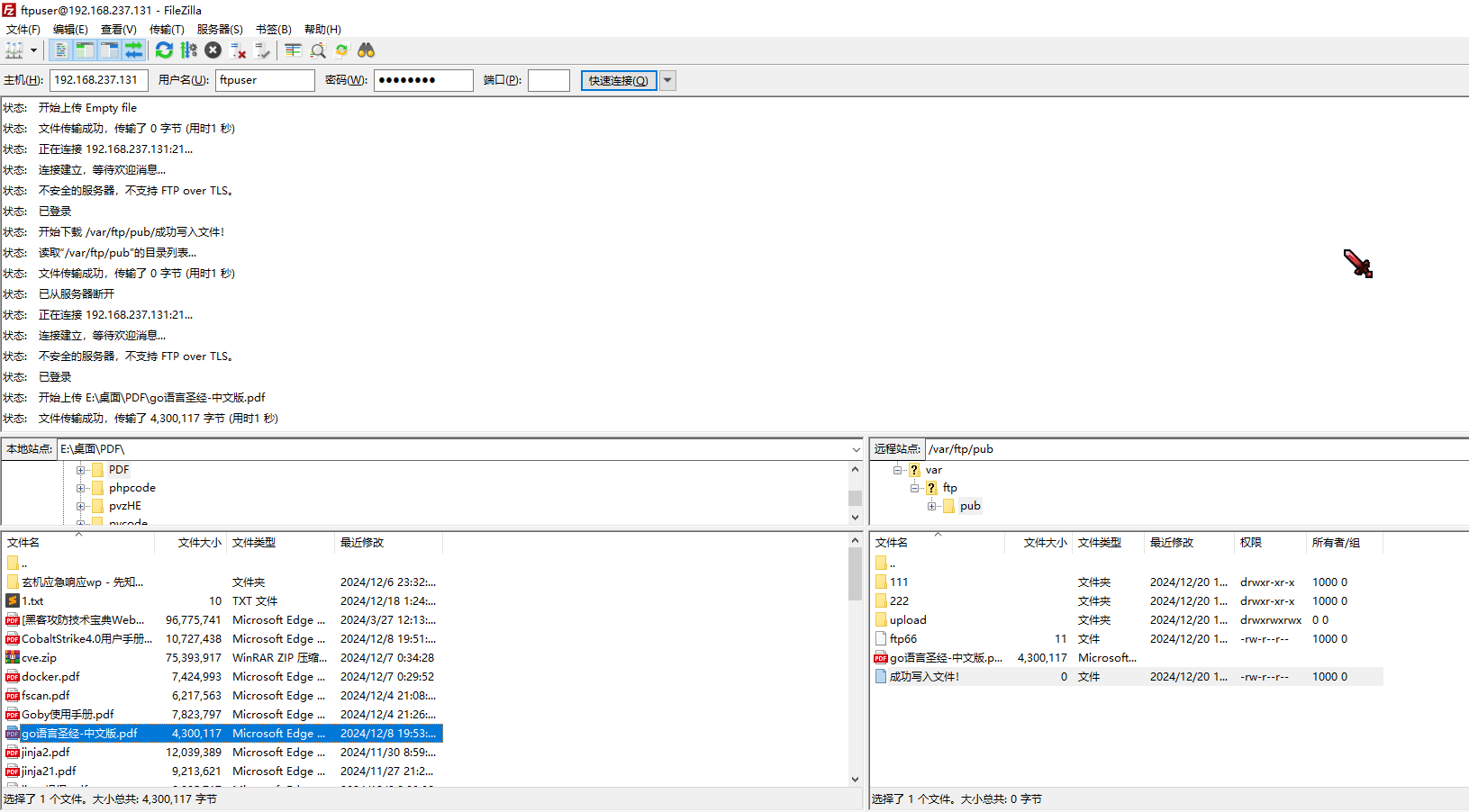Click the refresh file list icon
The image size is (1469, 812).
coord(164,50)
